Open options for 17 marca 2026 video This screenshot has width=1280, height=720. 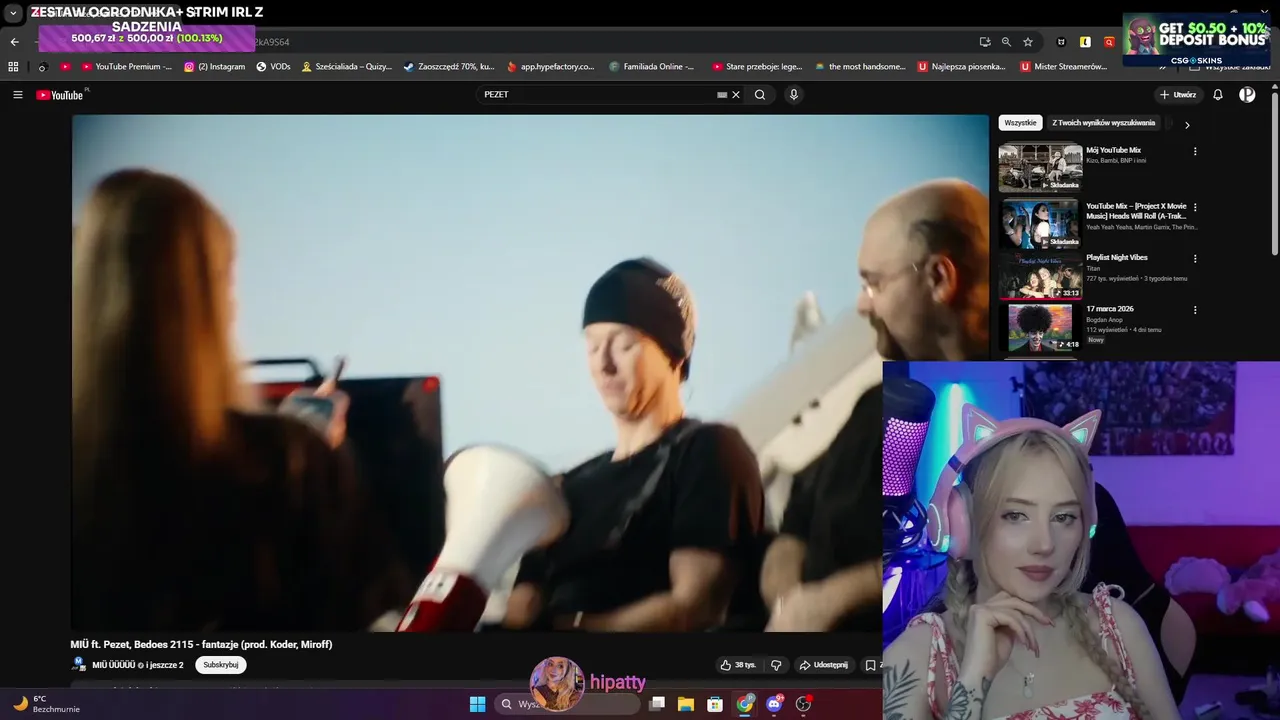pos(1195,310)
